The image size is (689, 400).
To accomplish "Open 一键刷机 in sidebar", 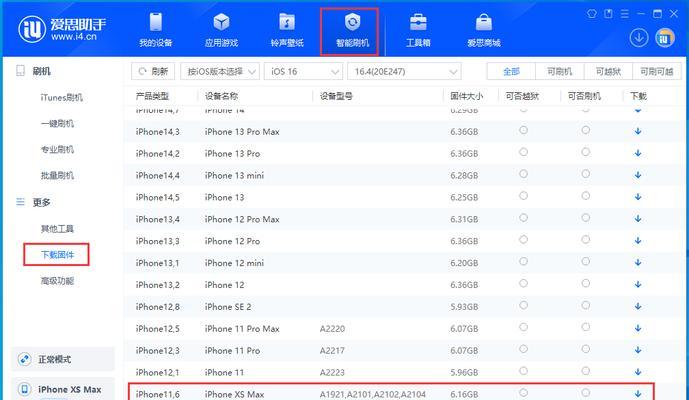I will click(57, 124).
